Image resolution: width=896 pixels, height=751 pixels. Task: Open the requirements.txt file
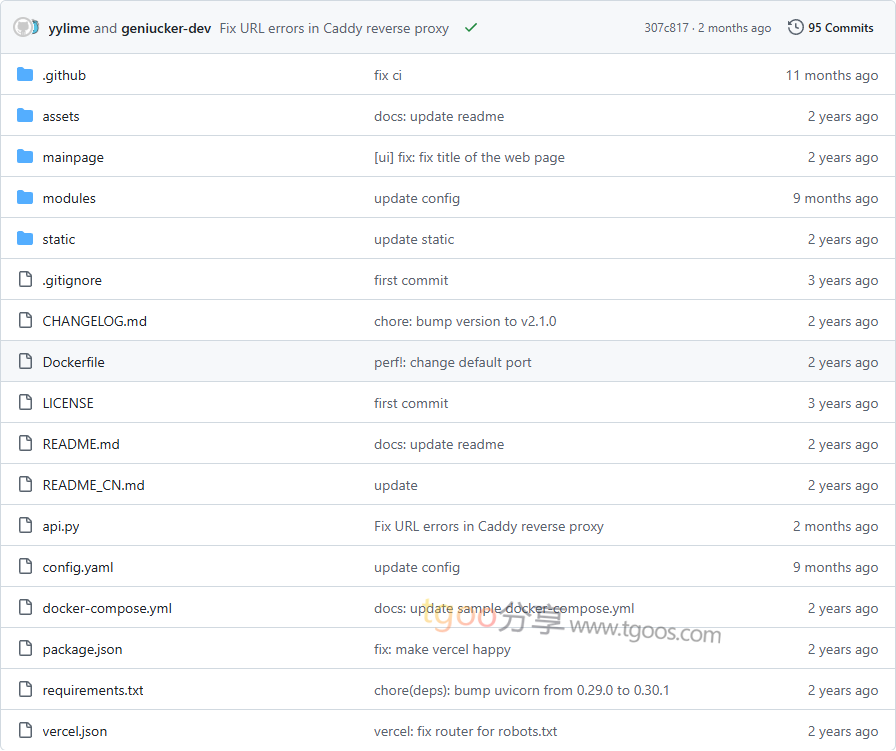(x=93, y=690)
